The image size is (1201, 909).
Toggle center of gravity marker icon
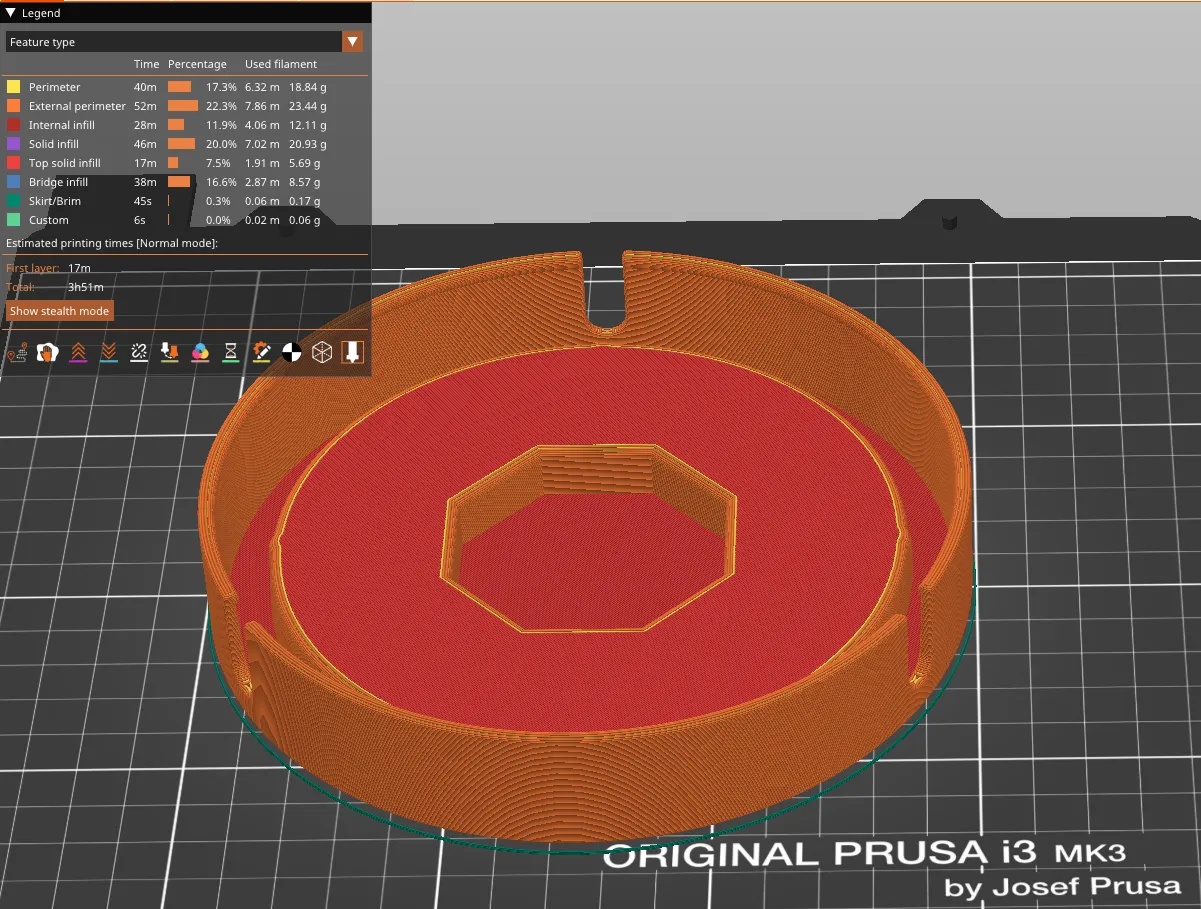[291, 352]
